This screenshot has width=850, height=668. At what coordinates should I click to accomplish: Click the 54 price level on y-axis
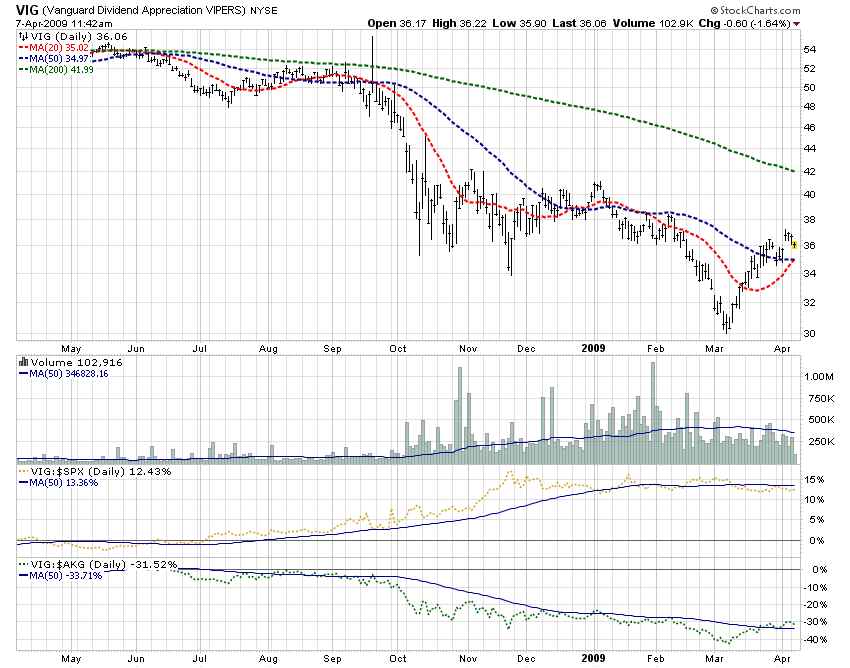810,49
